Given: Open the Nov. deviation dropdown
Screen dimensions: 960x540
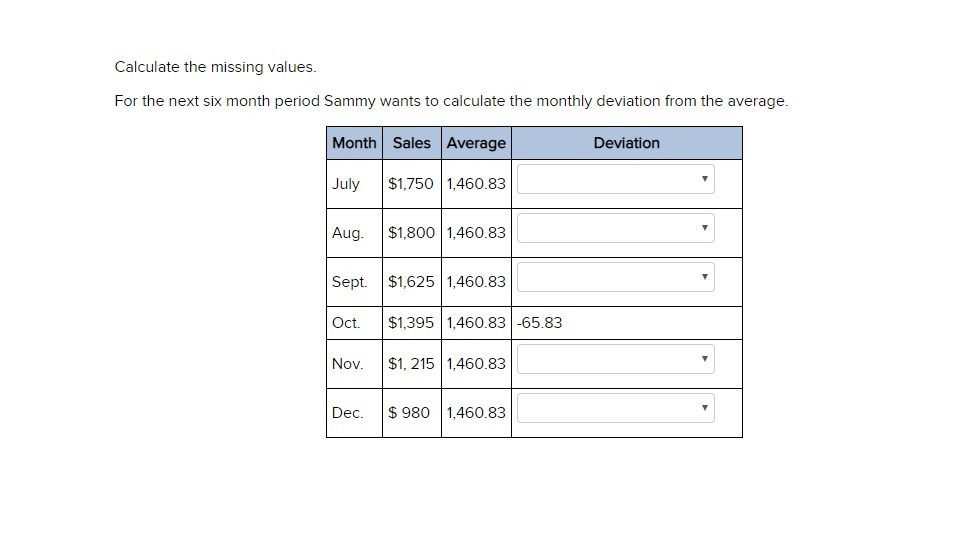Looking at the screenshot, I should (x=615, y=359).
